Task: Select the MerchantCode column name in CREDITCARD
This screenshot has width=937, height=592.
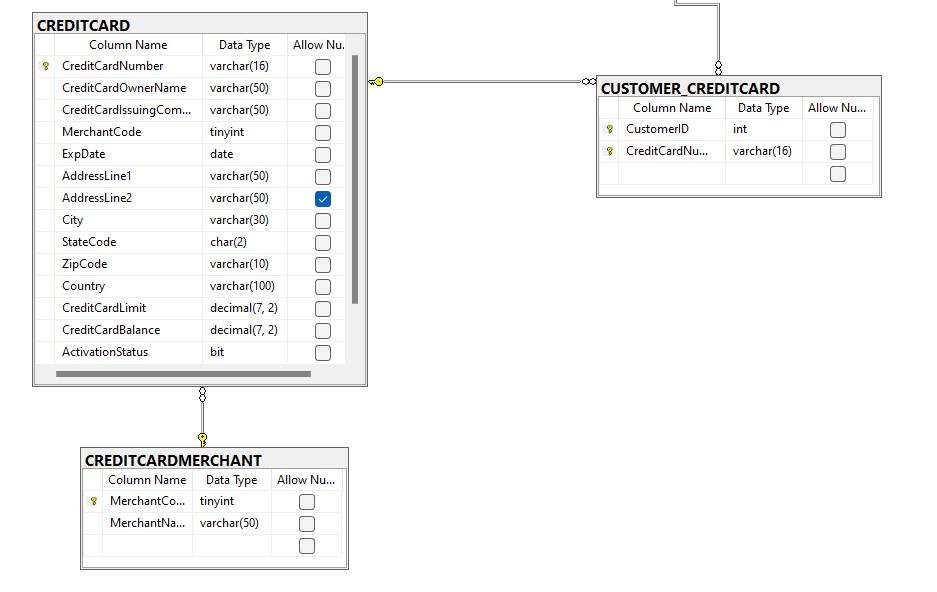Action: tap(128, 132)
